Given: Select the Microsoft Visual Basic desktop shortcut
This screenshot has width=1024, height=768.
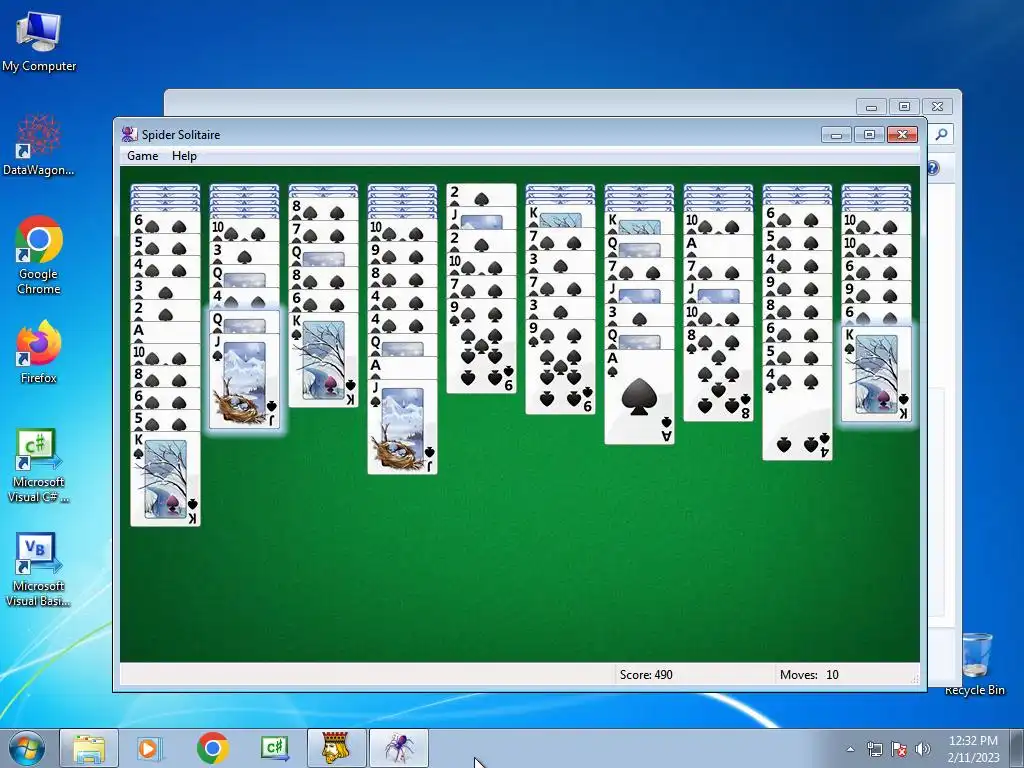Looking at the screenshot, I should click(39, 569).
